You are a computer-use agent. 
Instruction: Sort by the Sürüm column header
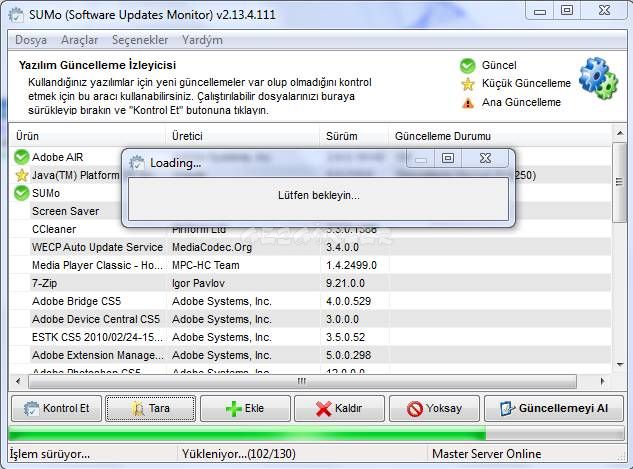point(354,136)
